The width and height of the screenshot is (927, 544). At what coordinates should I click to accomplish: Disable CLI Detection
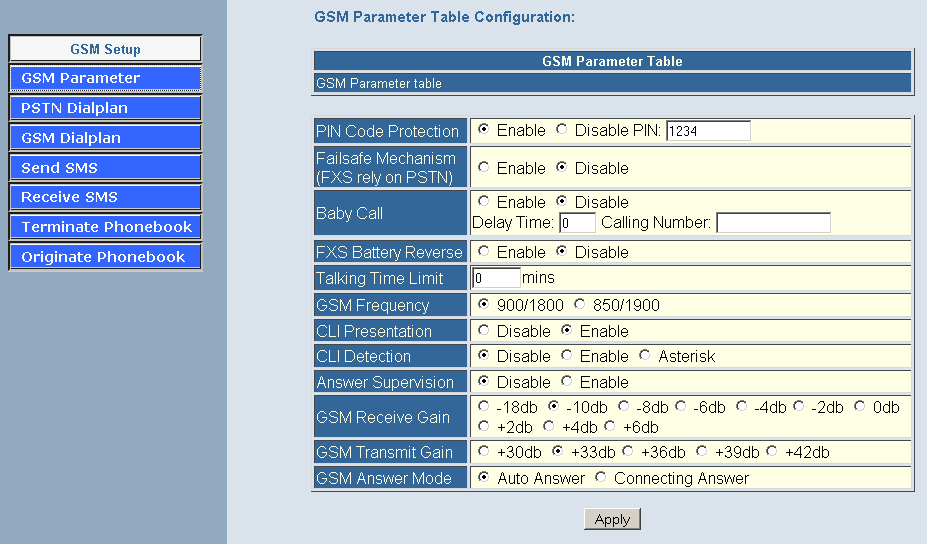[x=484, y=355]
